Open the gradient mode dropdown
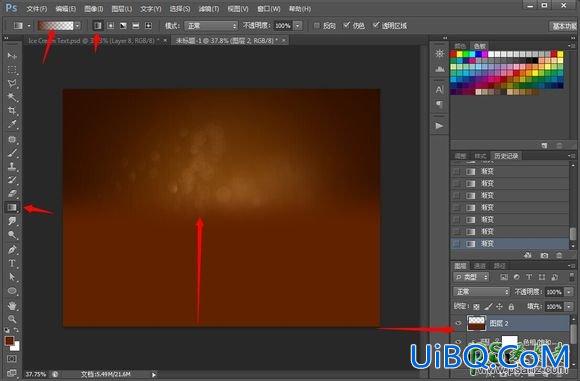This screenshot has height=381, width=580. [211, 26]
